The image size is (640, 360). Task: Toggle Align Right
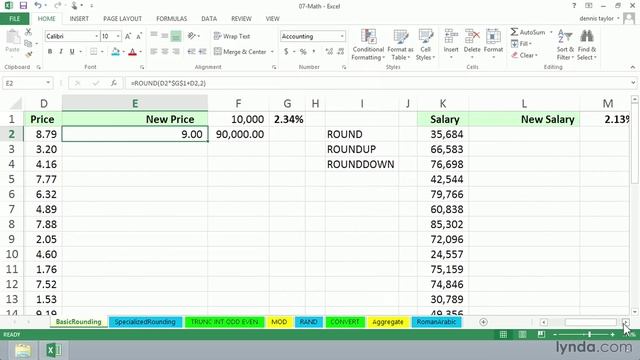[x=176, y=51]
